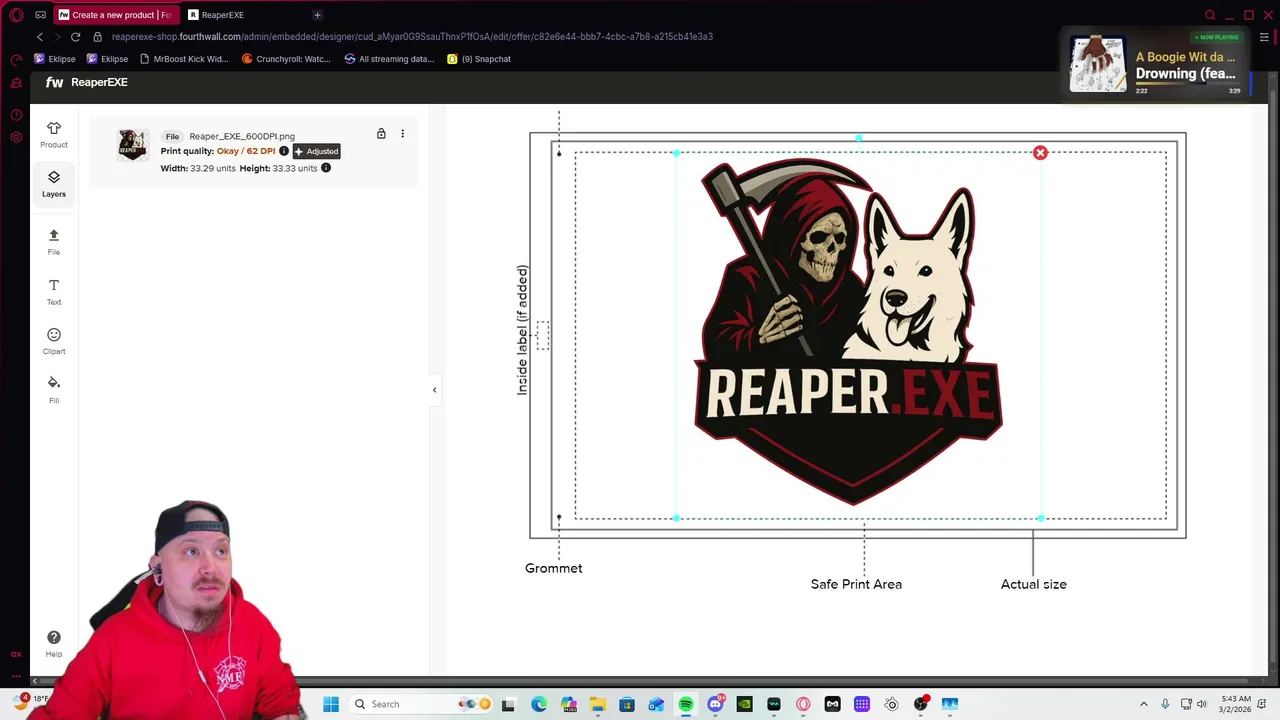Show hidden system tray icons
Viewport: 1280px width, 720px height.
click(1144, 704)
